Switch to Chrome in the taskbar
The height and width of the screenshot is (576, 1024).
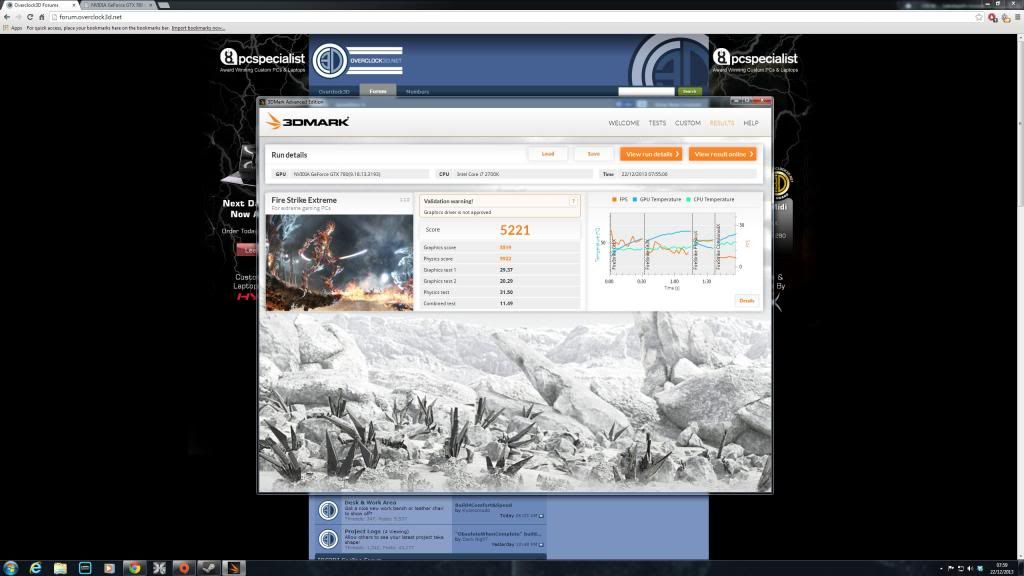[x=134, y=568]
